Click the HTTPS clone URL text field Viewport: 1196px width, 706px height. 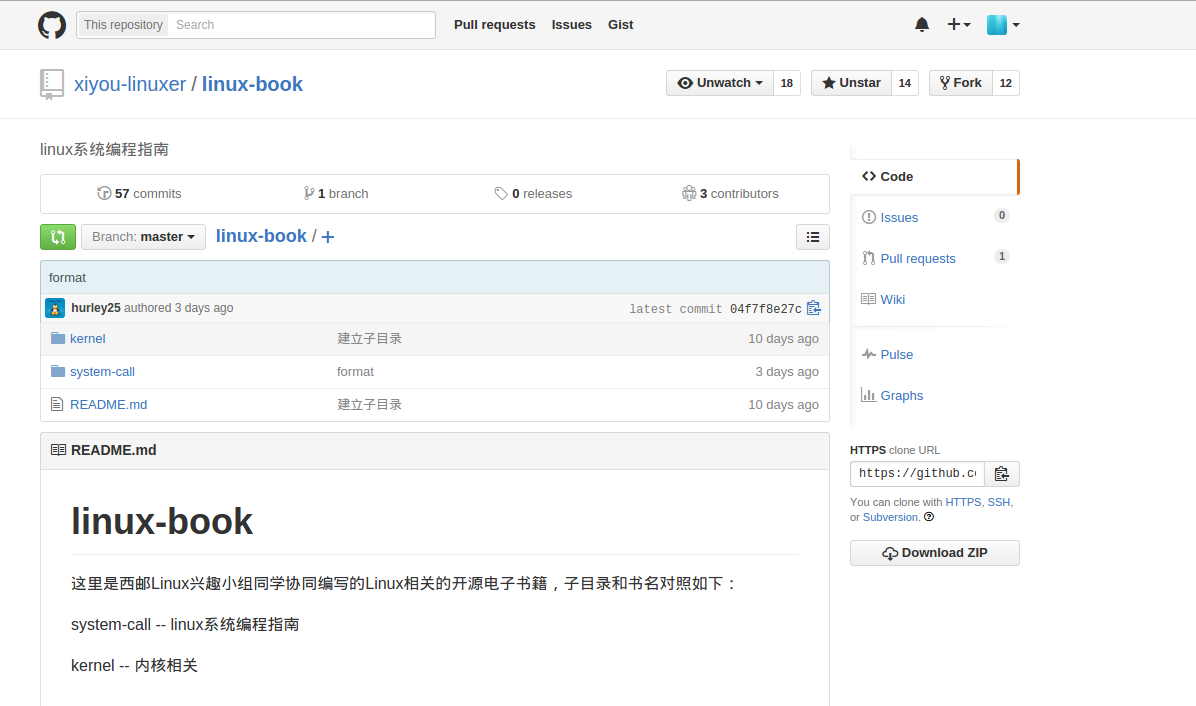(918, 473)
